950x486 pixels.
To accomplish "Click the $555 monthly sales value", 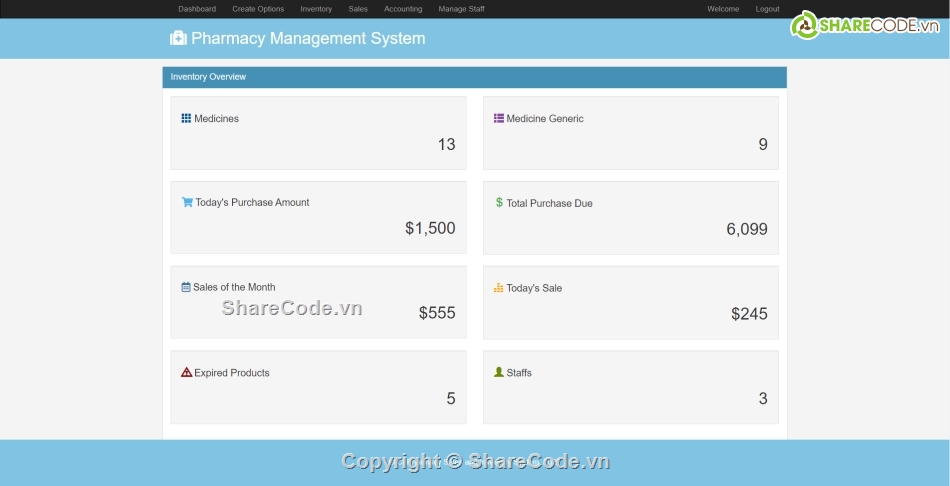I will pos(437,313).
